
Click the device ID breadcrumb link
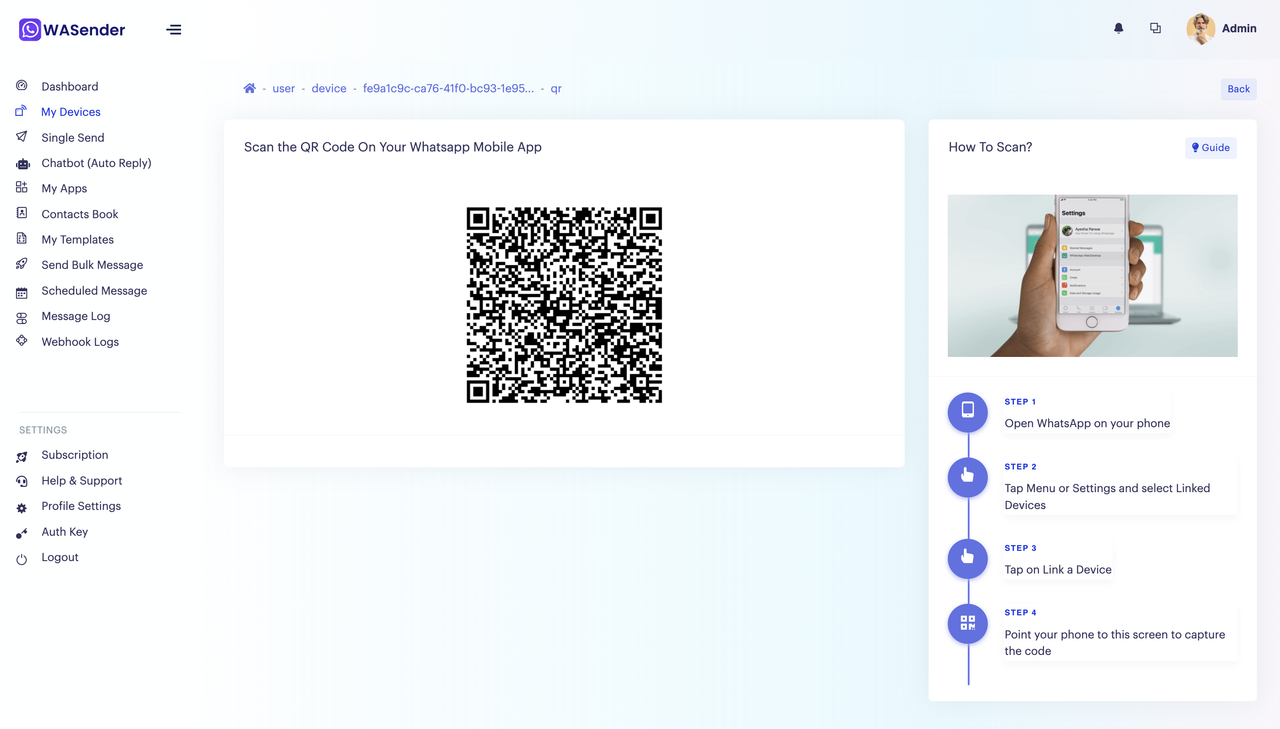448,88
